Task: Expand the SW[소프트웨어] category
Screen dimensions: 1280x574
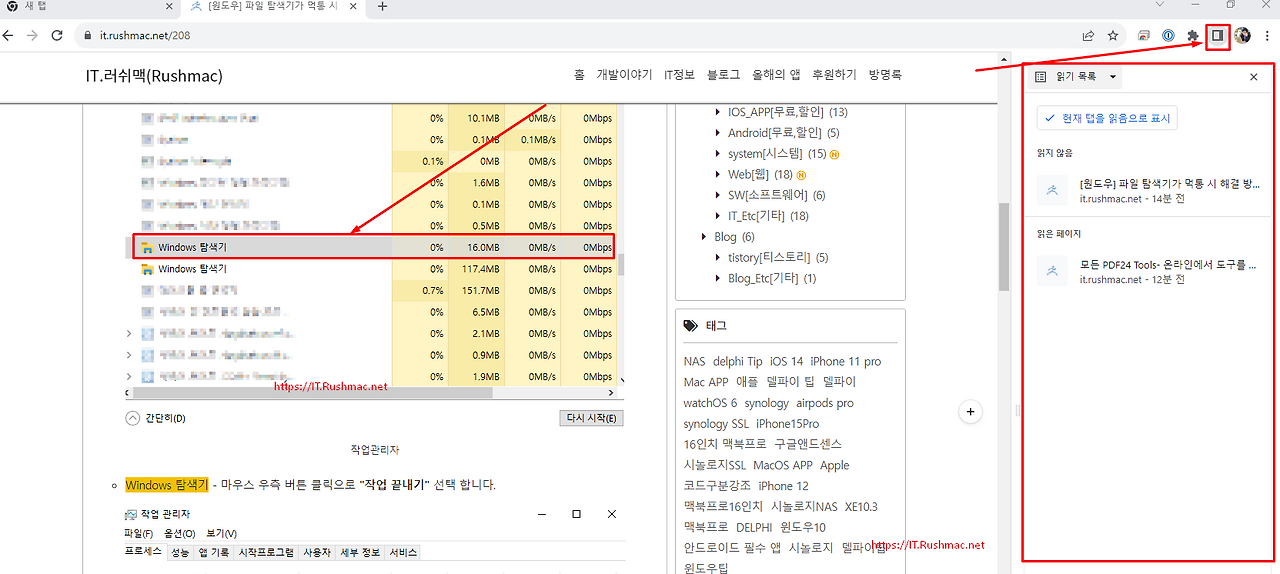Action: (x=718, y=195)
